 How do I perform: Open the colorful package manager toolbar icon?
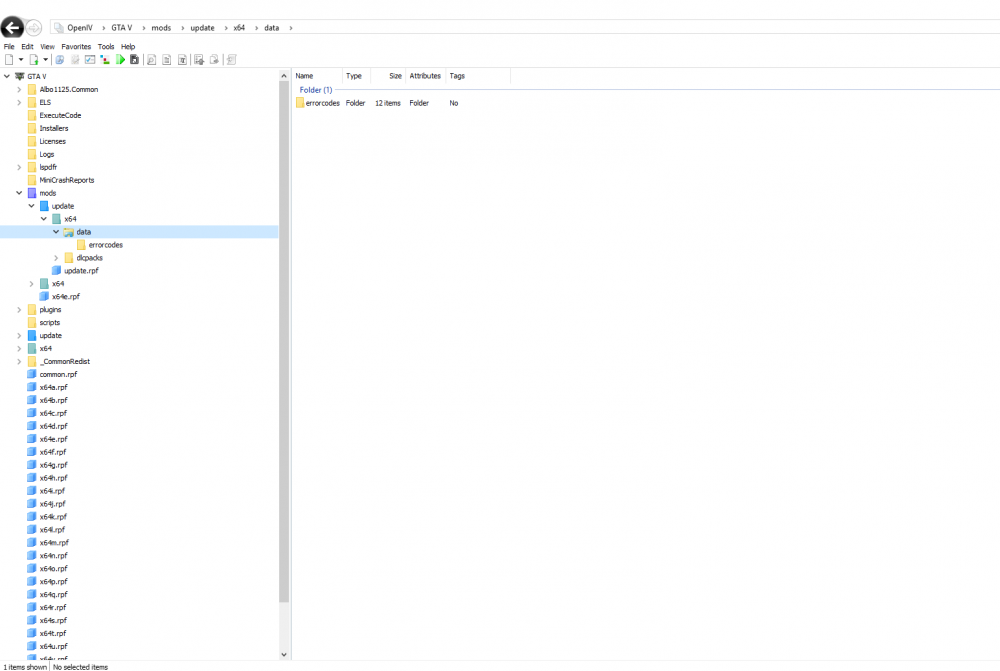pos(105,60)
